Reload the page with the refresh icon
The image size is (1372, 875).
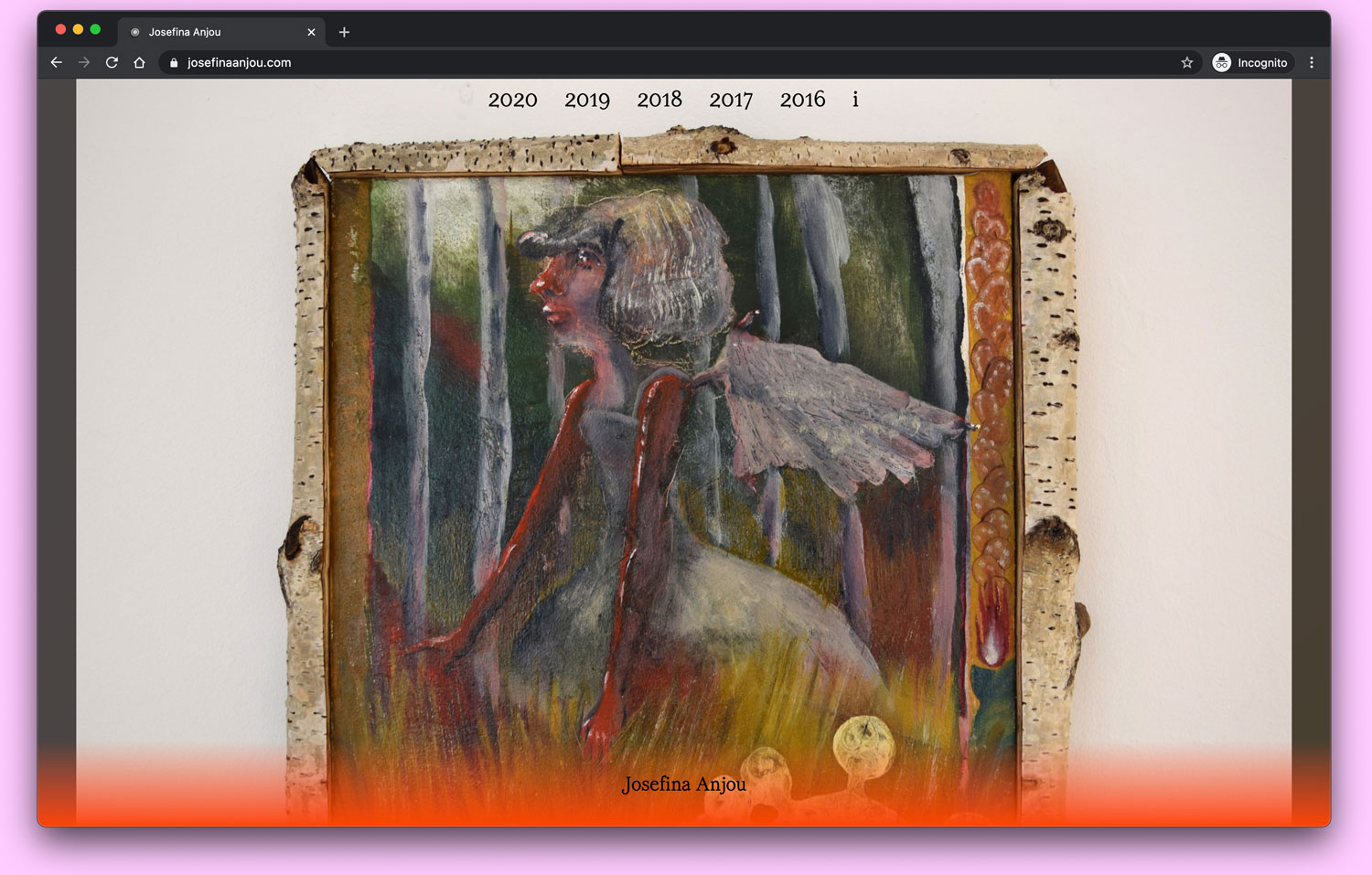point(112,62)
